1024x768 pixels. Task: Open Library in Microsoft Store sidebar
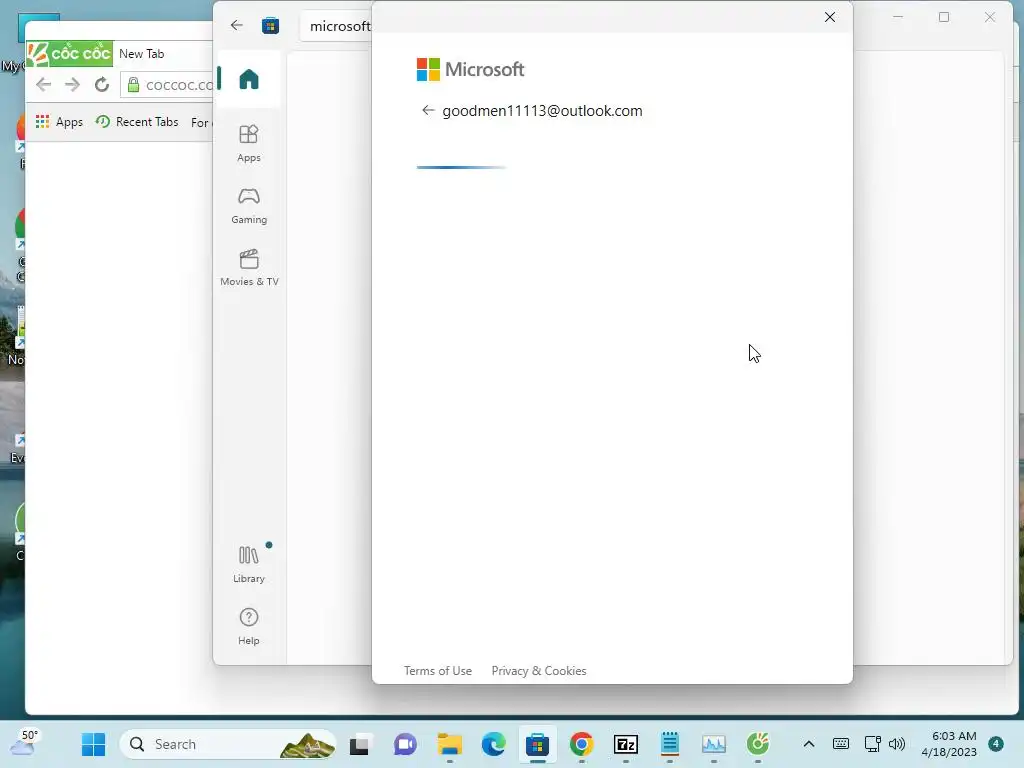pos(249,564)
